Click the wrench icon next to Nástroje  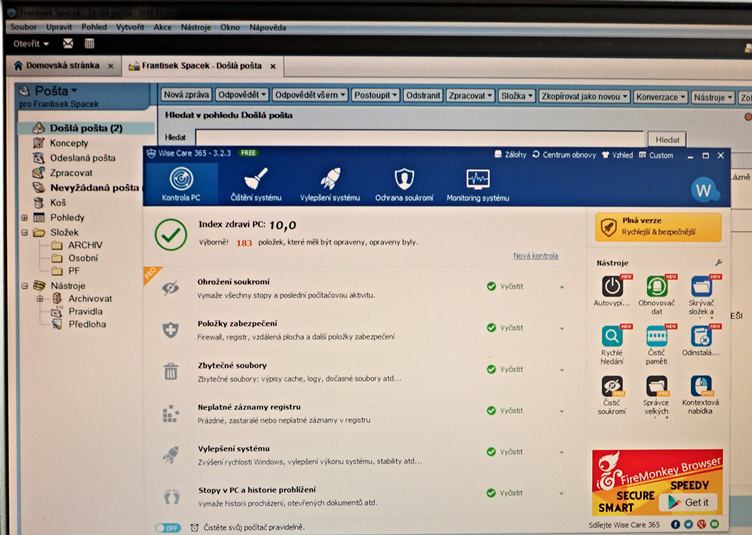pos(718,262)
